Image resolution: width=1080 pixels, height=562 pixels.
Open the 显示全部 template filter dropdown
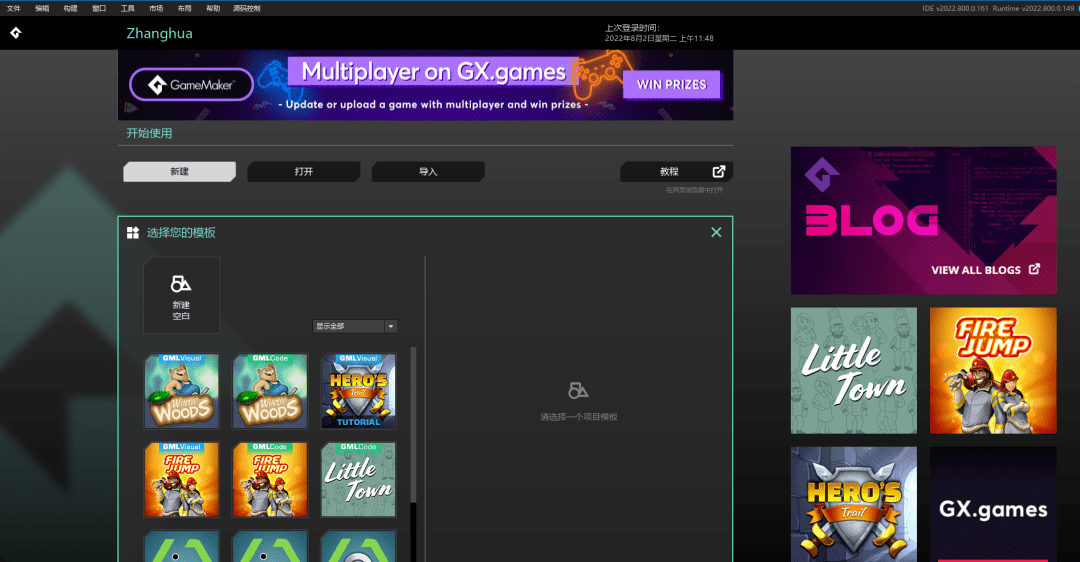click(x=349, y=326)
